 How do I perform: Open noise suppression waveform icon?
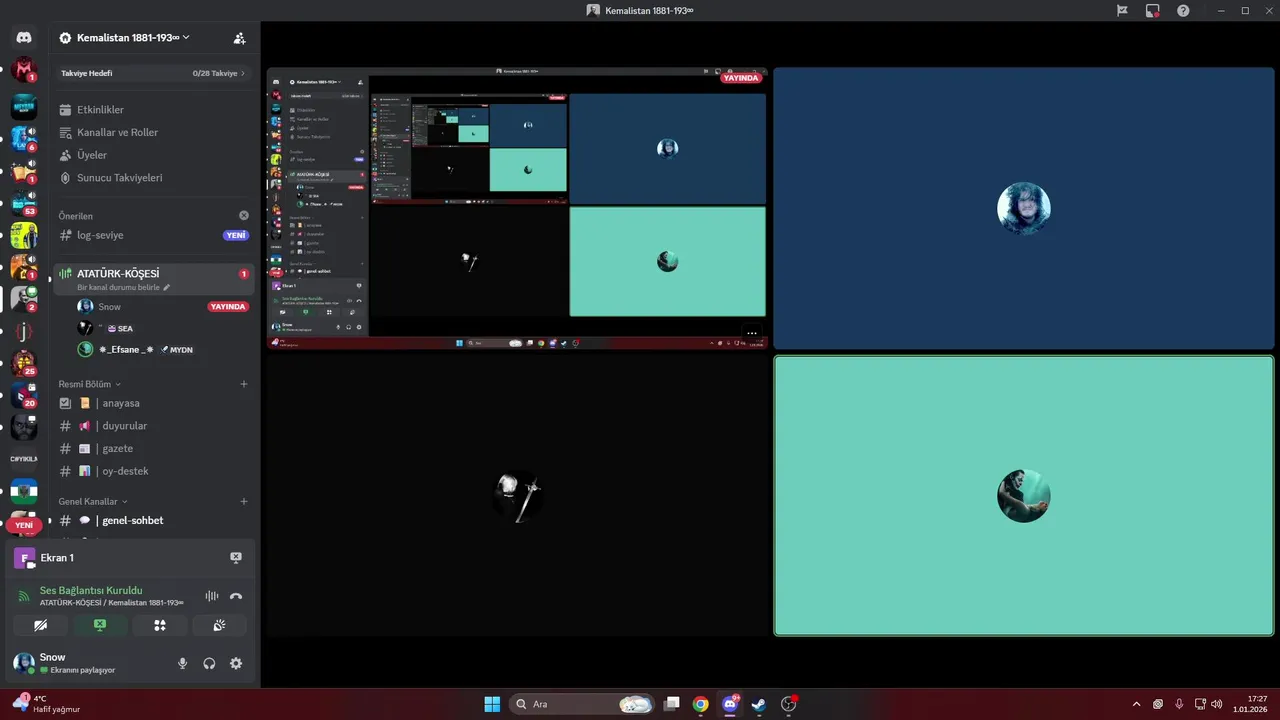(x=212, y=596)
